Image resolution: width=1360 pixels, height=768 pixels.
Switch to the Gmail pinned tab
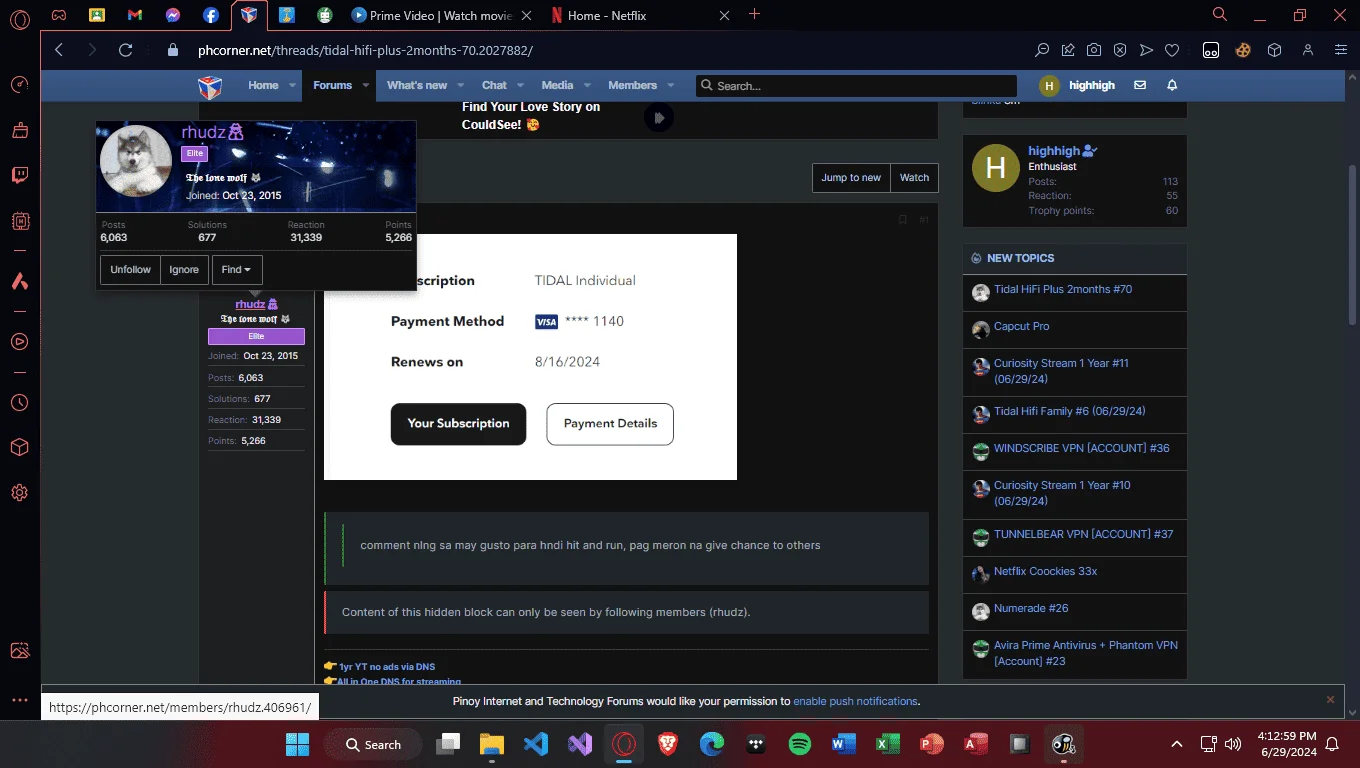[135, 15]
